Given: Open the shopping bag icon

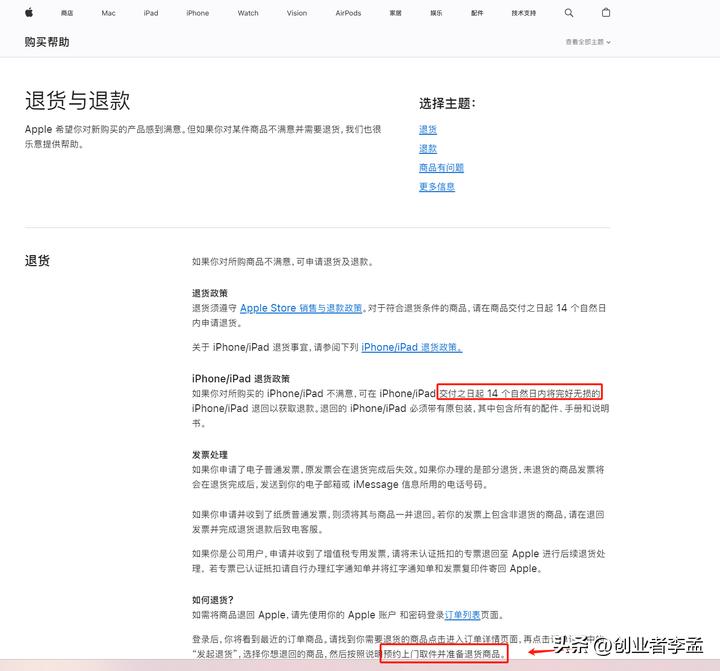Looking at the screenshot, I should click(606, 12).
